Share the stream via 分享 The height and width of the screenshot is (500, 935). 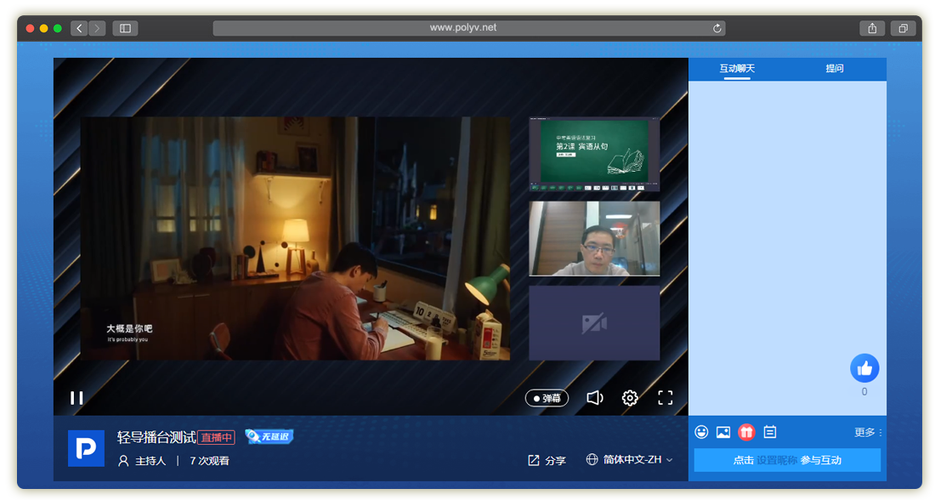point(547,460)
